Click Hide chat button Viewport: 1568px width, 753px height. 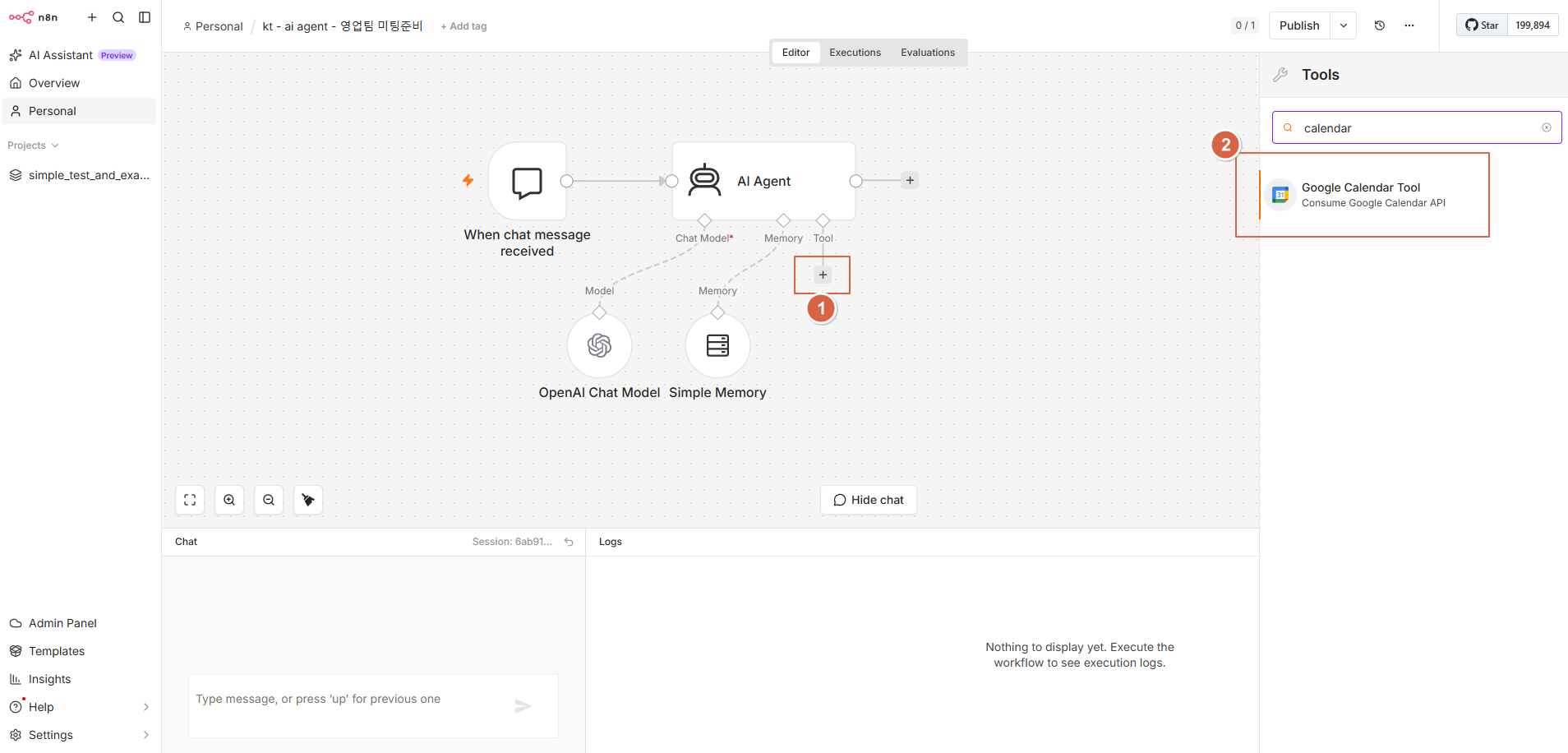tap(869, 500)
